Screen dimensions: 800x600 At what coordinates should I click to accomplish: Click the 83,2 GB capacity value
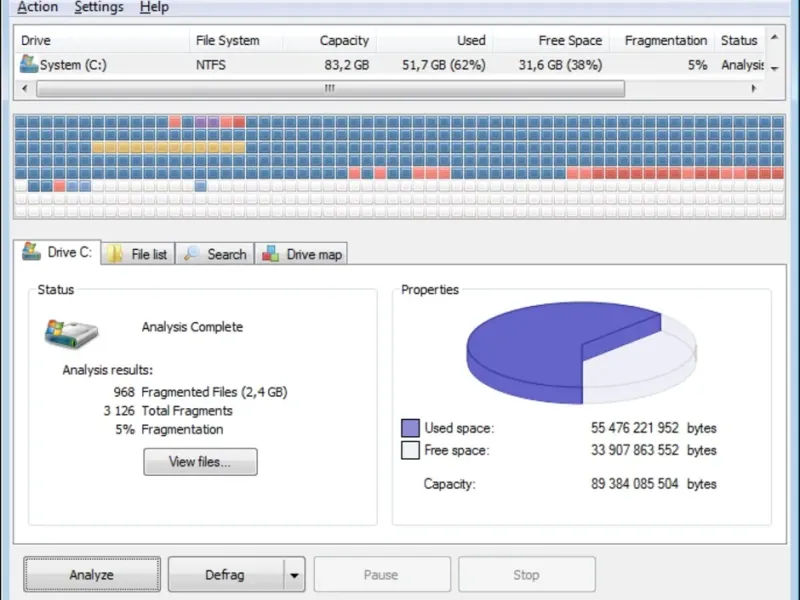tap(346, 65)
